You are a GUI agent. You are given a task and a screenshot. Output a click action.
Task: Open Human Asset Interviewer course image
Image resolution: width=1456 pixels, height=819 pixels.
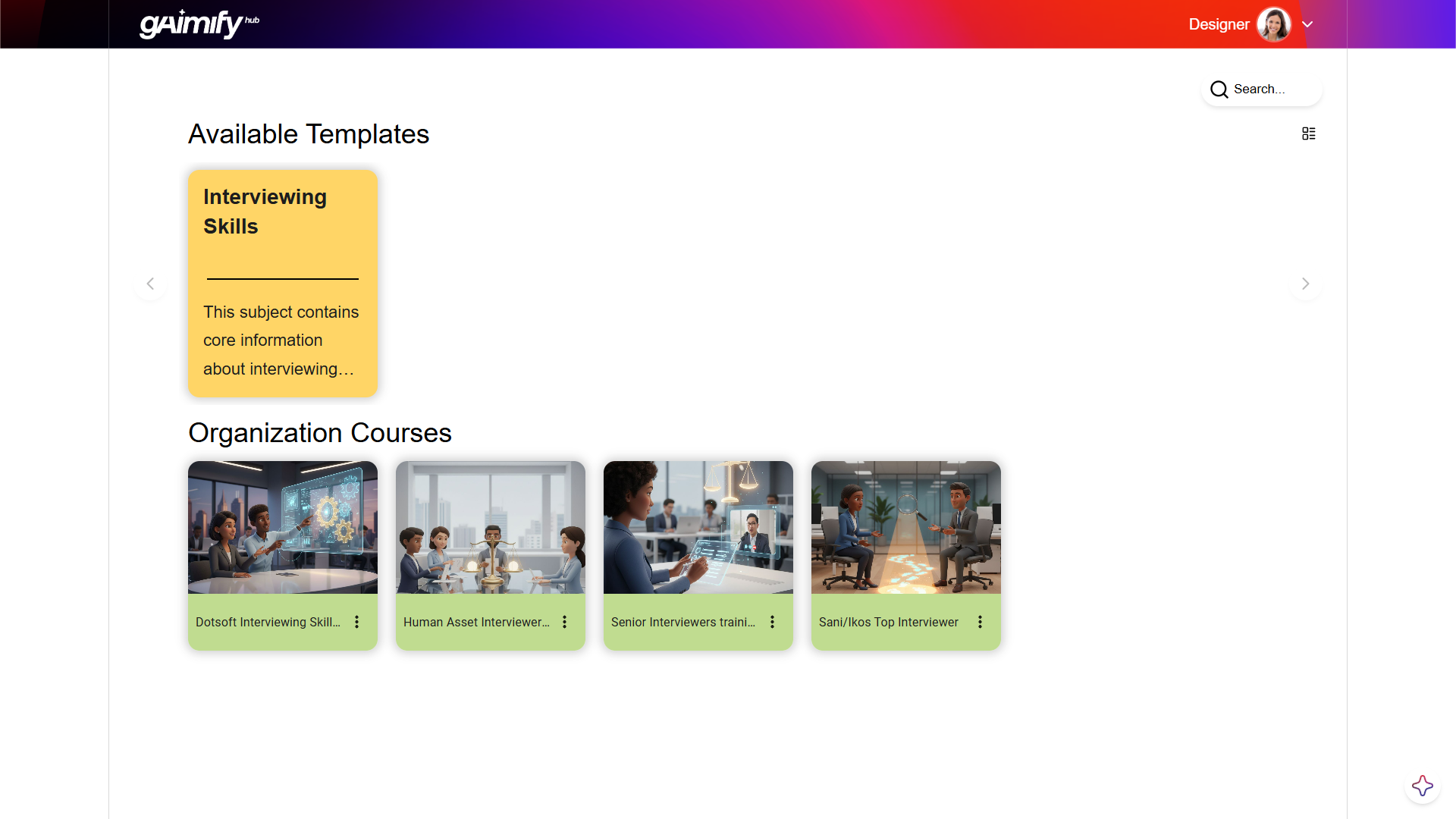[x=490, y=527]
